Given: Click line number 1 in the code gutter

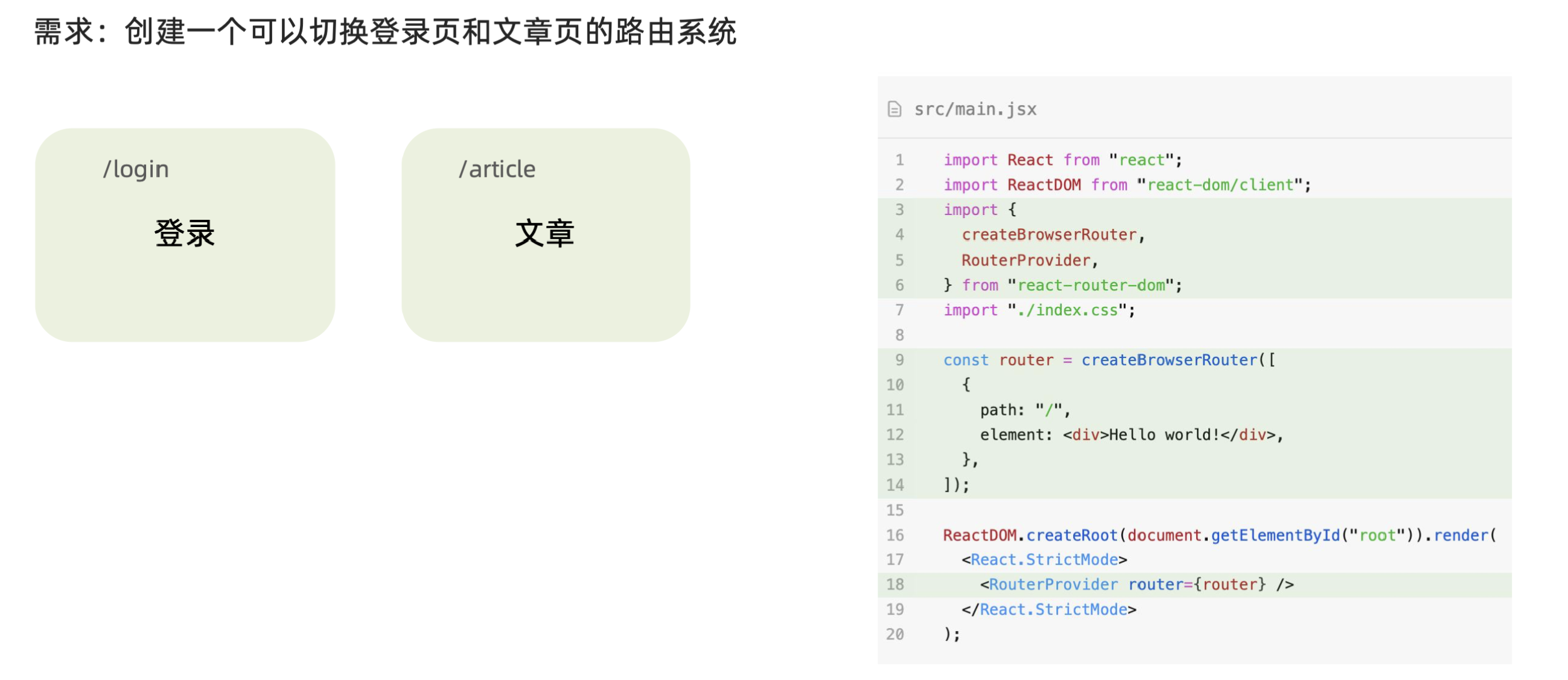Looking at the screenshot, I should pos(899,159).
